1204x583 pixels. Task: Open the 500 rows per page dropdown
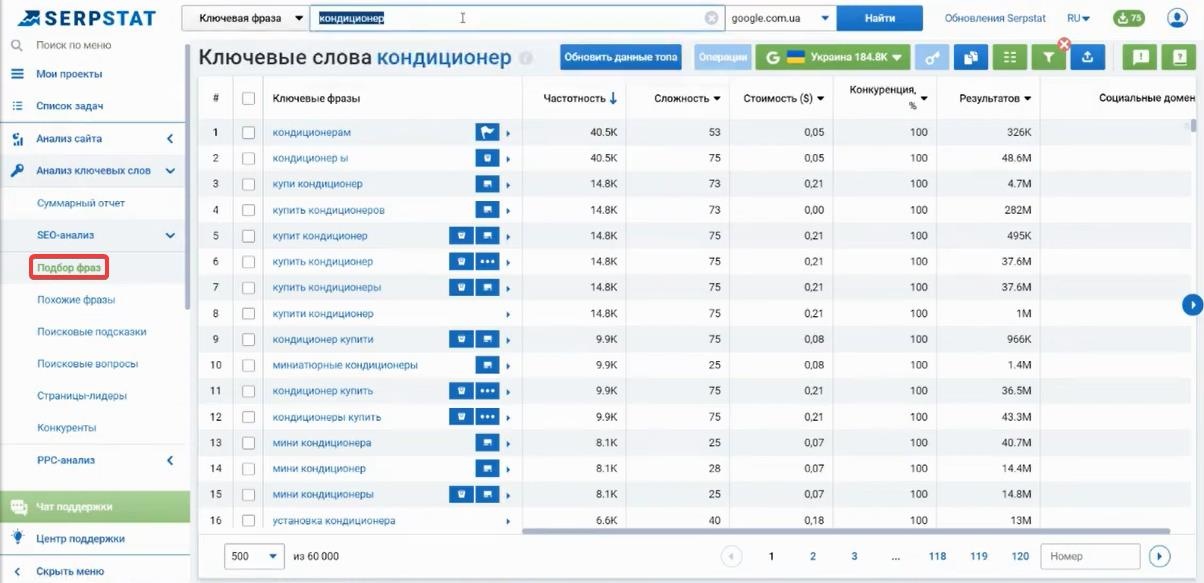[256, 557]
